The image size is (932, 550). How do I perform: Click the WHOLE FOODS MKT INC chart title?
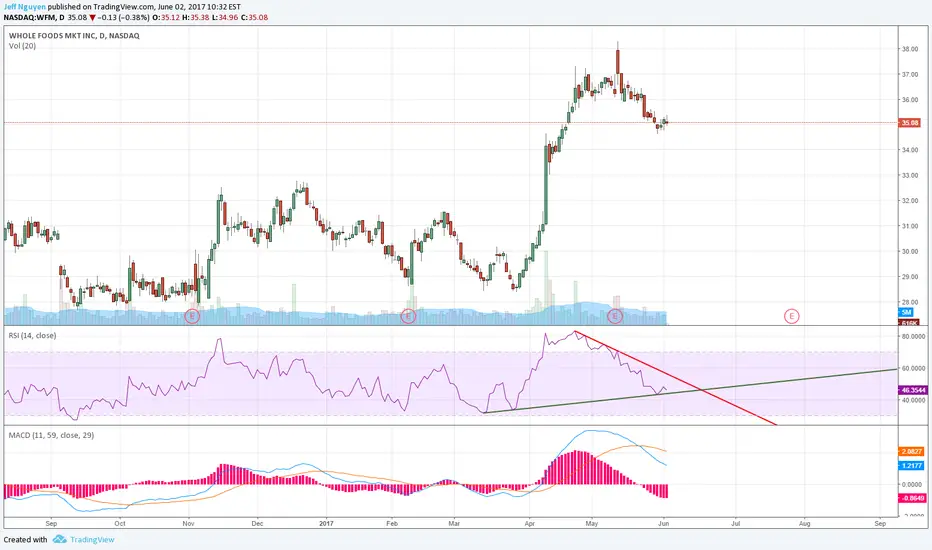click(74, 36)
